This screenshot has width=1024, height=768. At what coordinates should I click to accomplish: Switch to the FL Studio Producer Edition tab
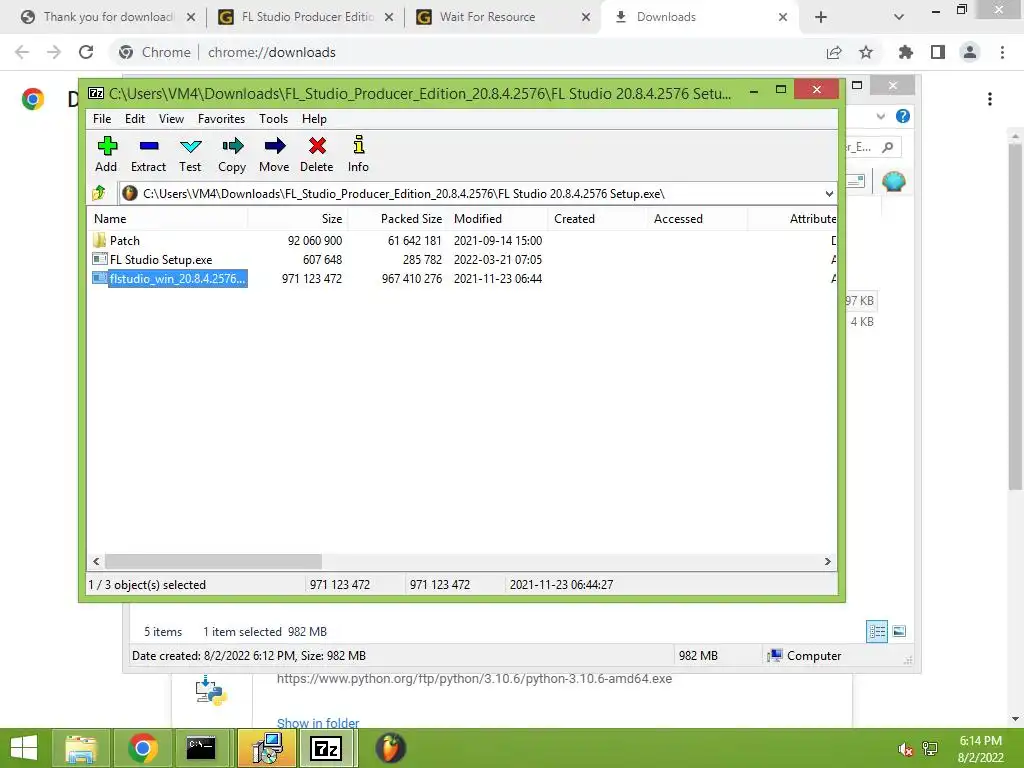click(306, 17)
